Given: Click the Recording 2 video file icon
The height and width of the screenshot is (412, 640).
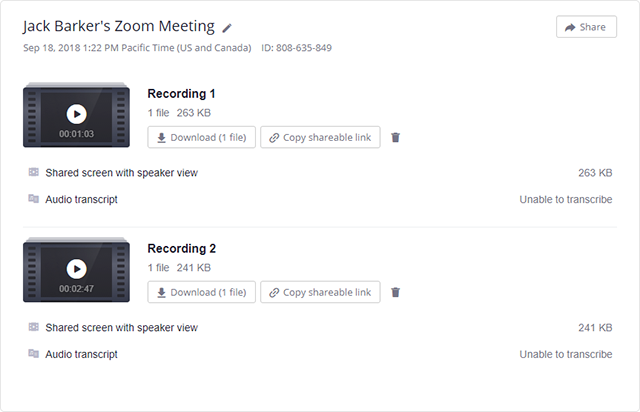Looking at the screenshot, I should (x=33, y=327).
